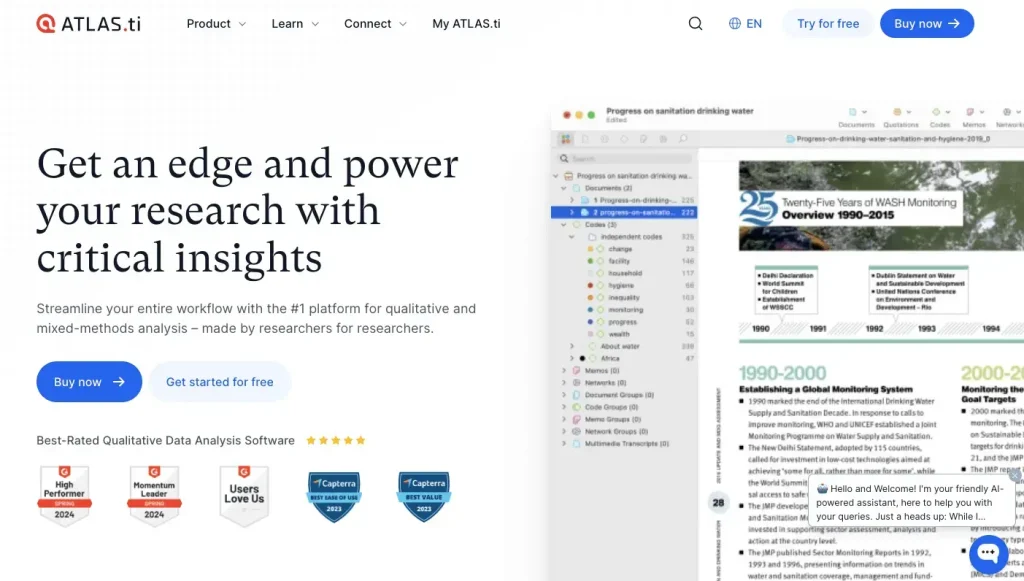Click Try for free button
The image size is (1024, 581).
[828, 24]
